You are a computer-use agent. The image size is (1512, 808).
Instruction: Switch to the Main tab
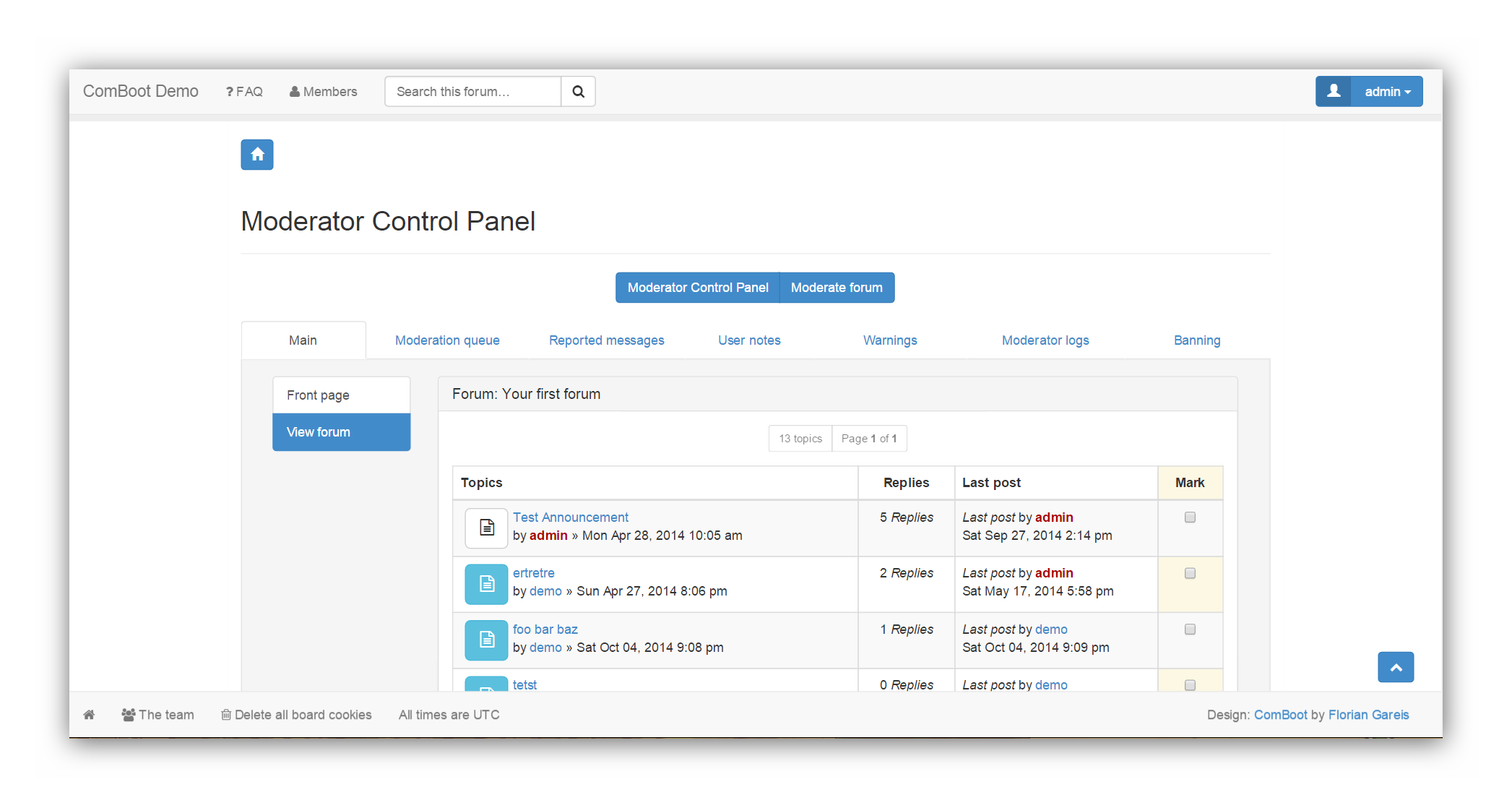tap(303, 340)
